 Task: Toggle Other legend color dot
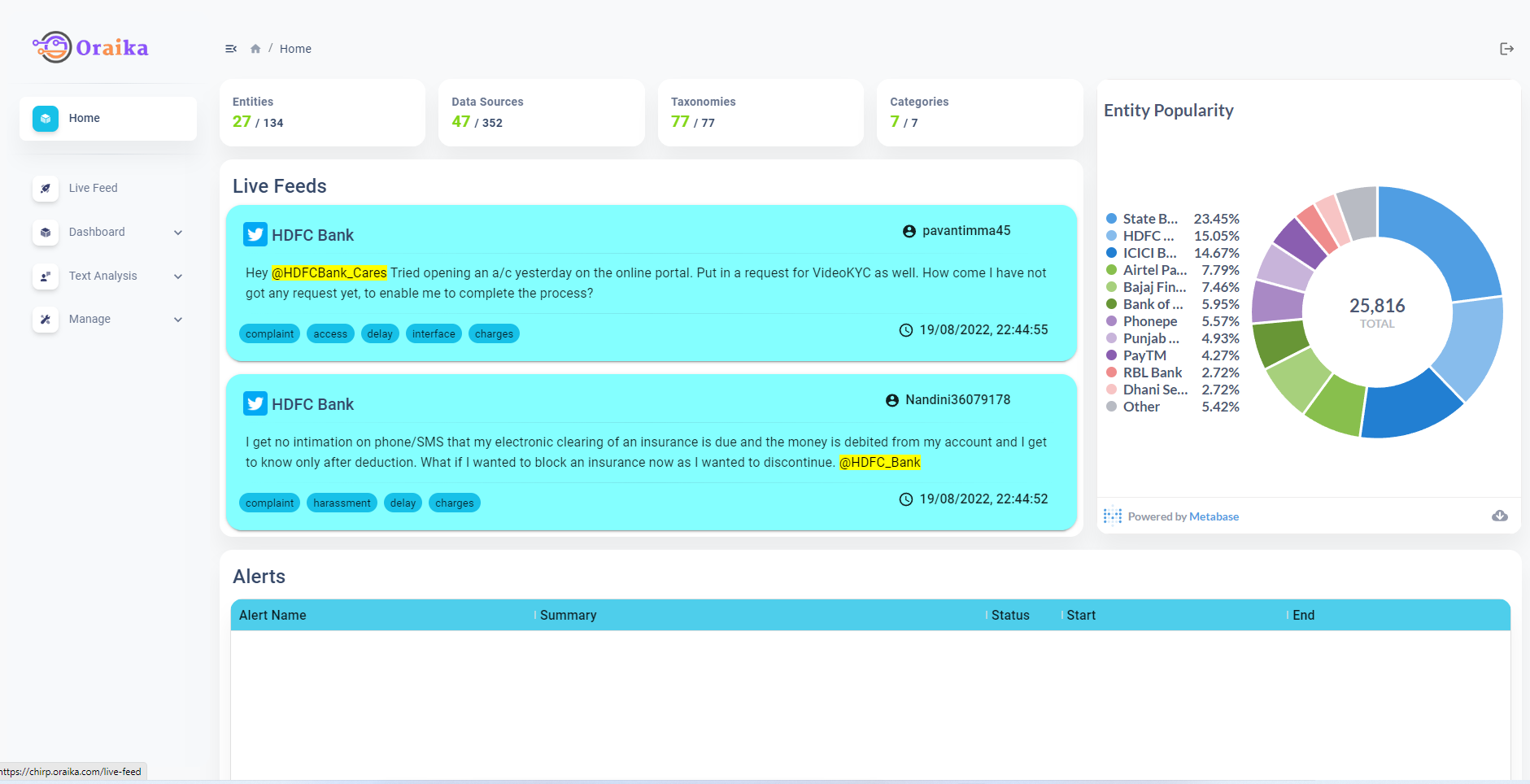pyautogui.click(x=1111, y=407)
